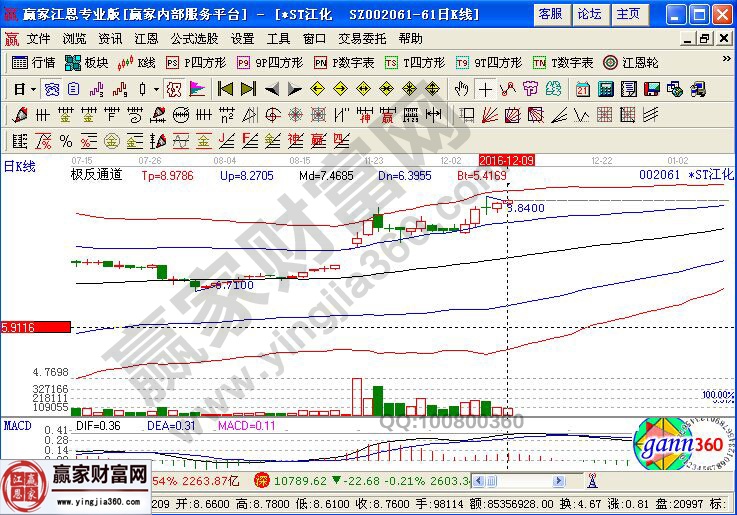This screenshot has height=515, width=737.
Task: Toggle the percent (%) coordinate tool
Action: point(66,140)
